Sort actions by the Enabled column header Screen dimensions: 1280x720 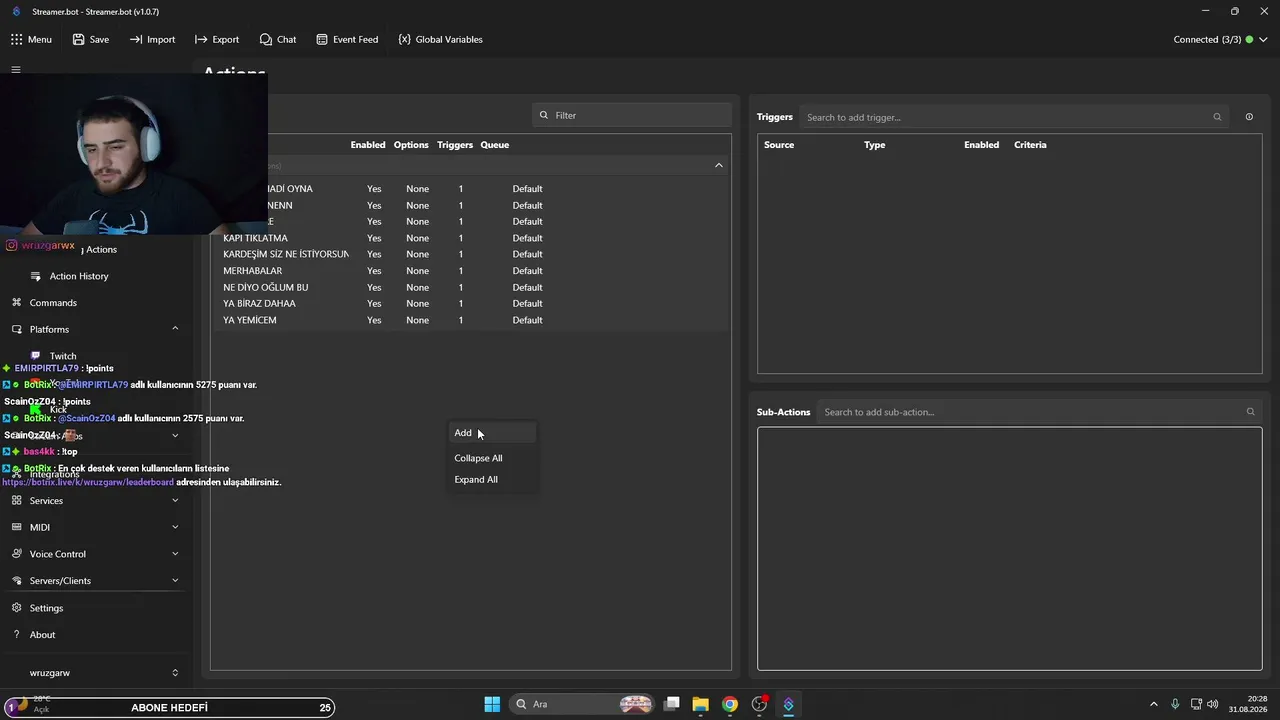tap(368, 145)
